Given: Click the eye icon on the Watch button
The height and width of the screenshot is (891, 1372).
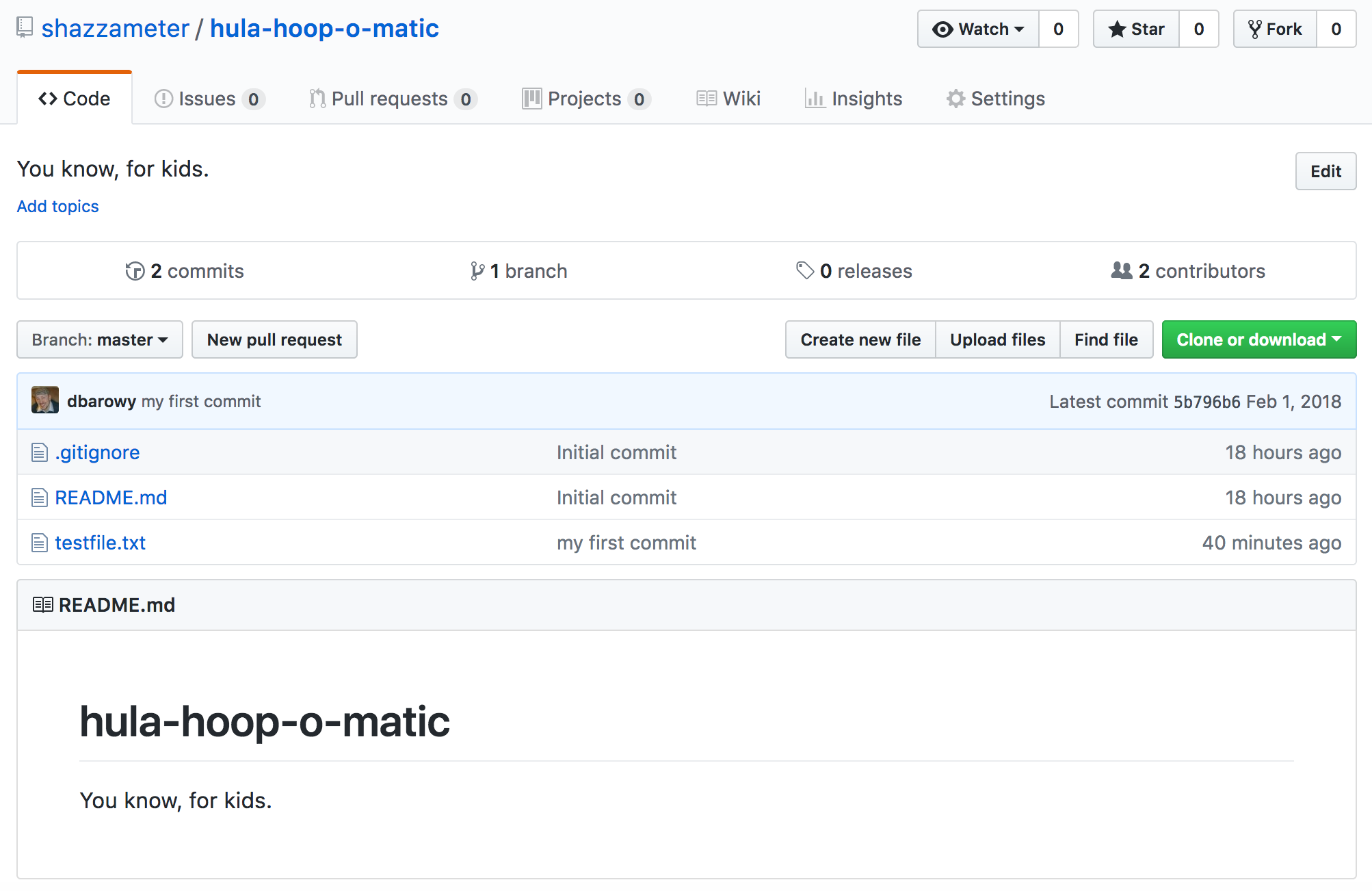Looking at the screenshot, I should coord(944,29).
